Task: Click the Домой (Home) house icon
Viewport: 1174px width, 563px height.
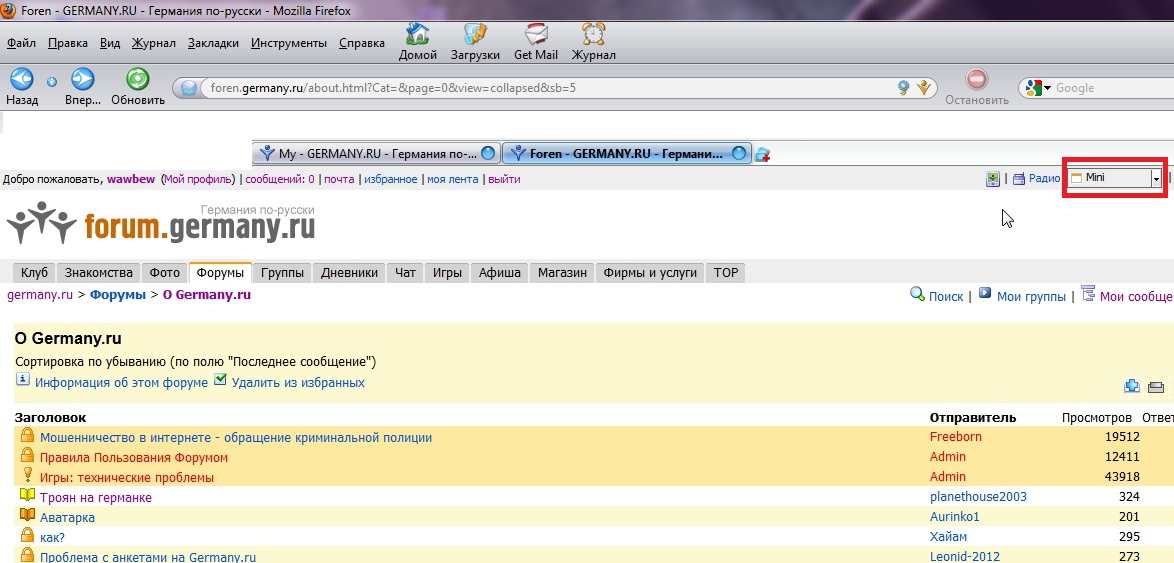Action: (418, 34)
